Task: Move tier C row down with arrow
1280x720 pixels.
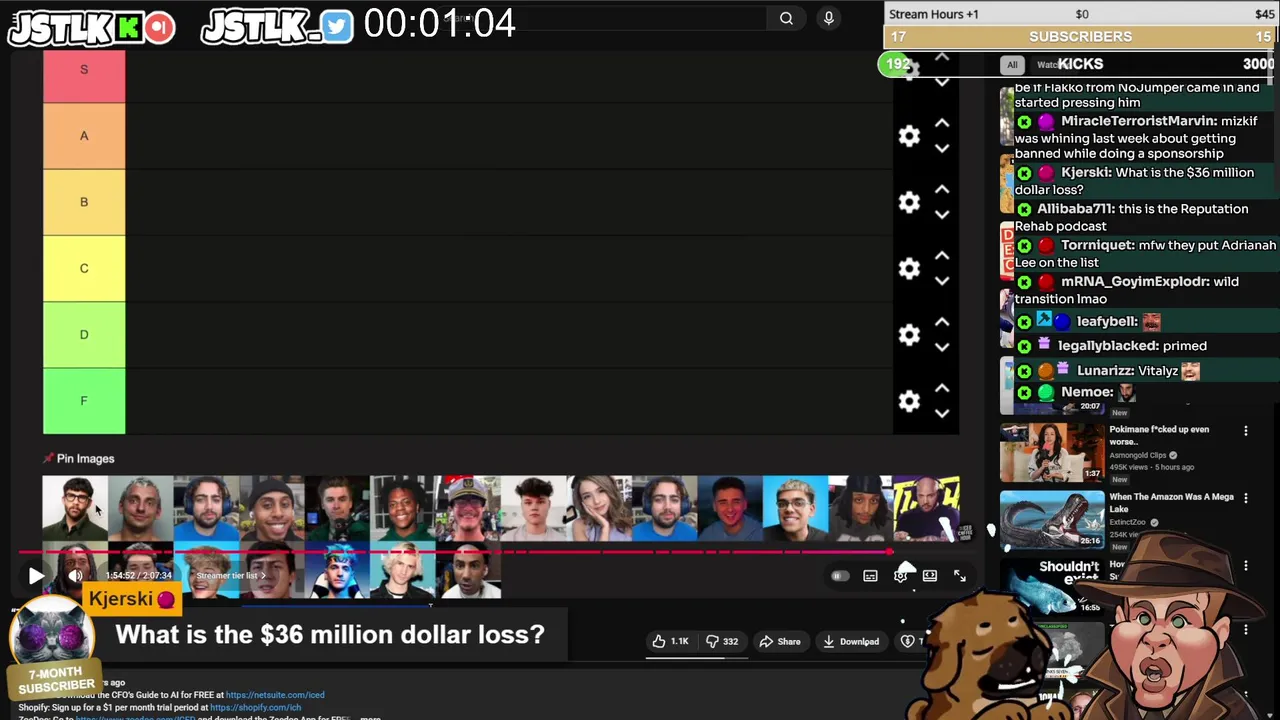Action: tap(941, 280)
